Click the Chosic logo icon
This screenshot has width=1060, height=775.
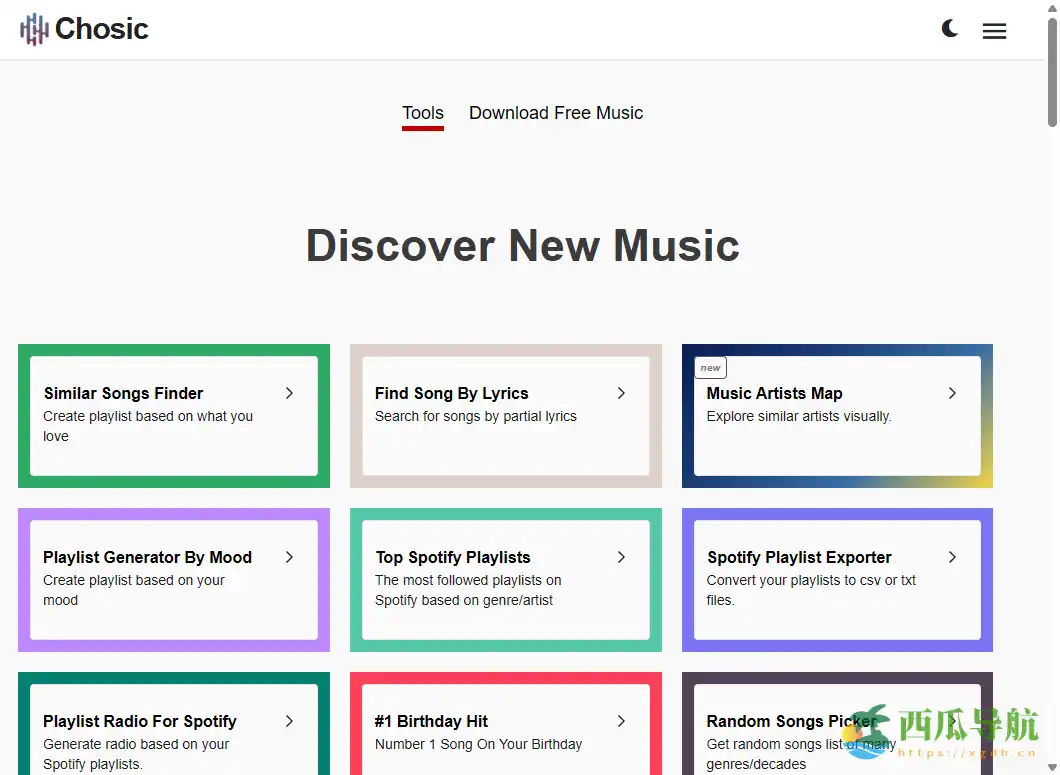[x=34, y=29]
